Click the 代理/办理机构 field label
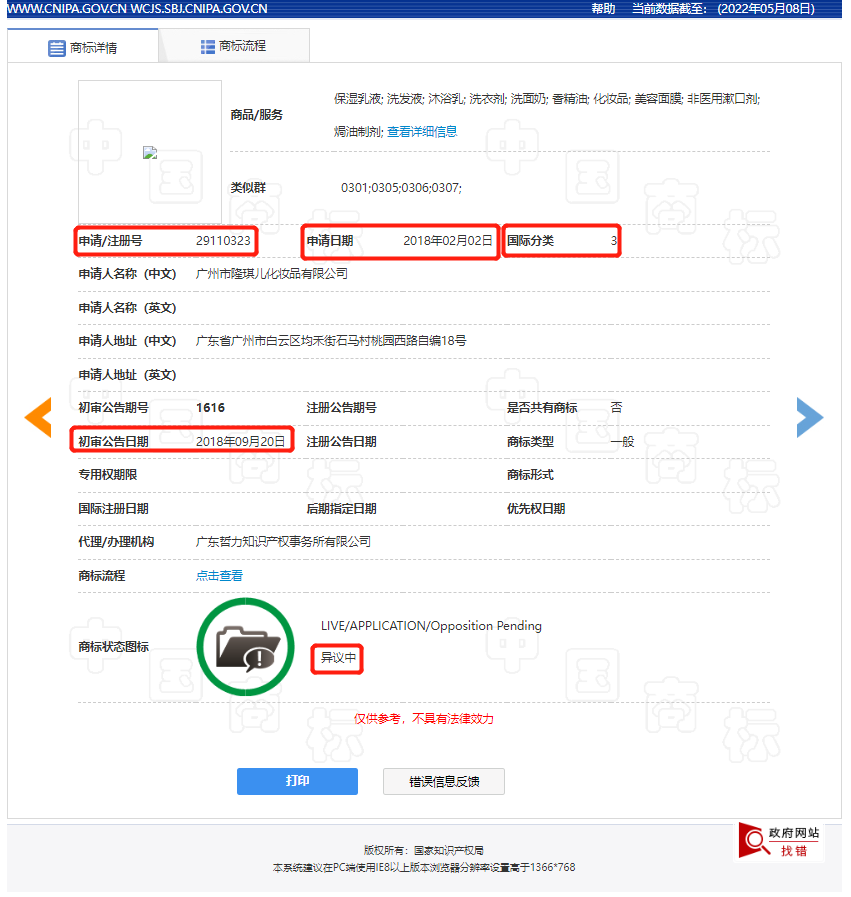Screen dimensions: 851x897 tap(116, 542)
